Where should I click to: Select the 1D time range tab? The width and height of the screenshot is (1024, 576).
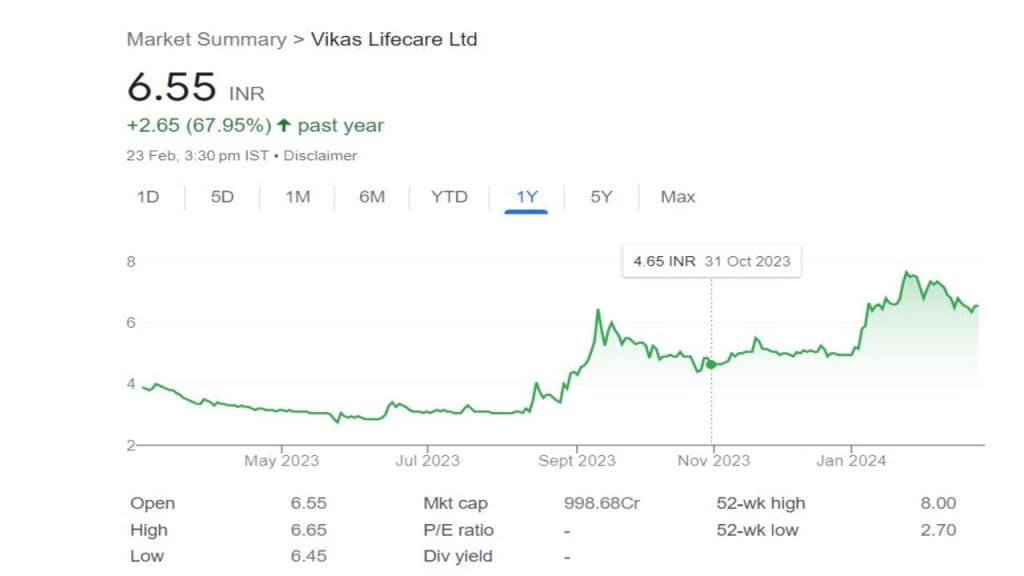pyautogui.click(x=148, y=197)
